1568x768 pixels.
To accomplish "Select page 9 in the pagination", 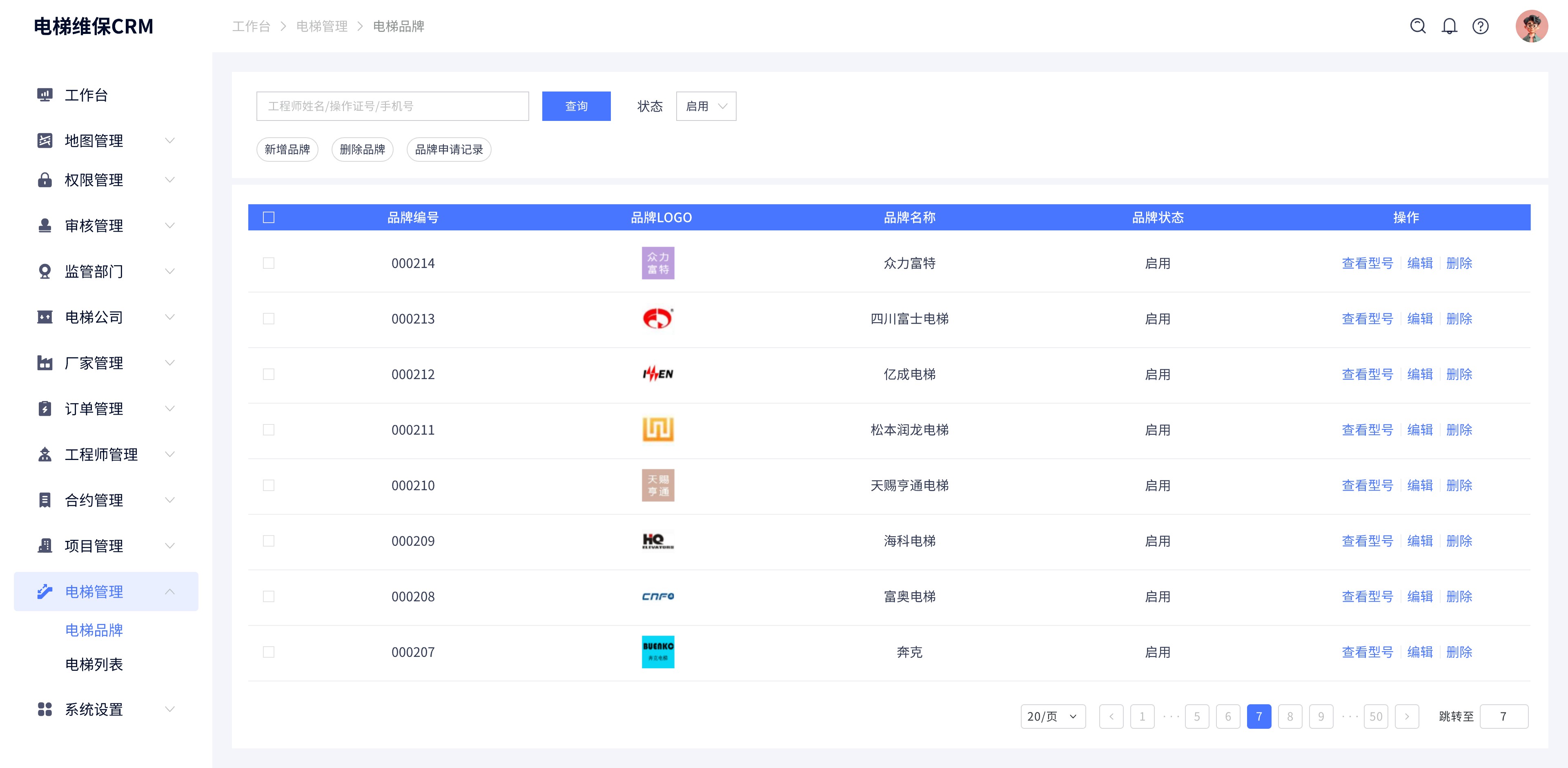I will tap(1321, 716).
